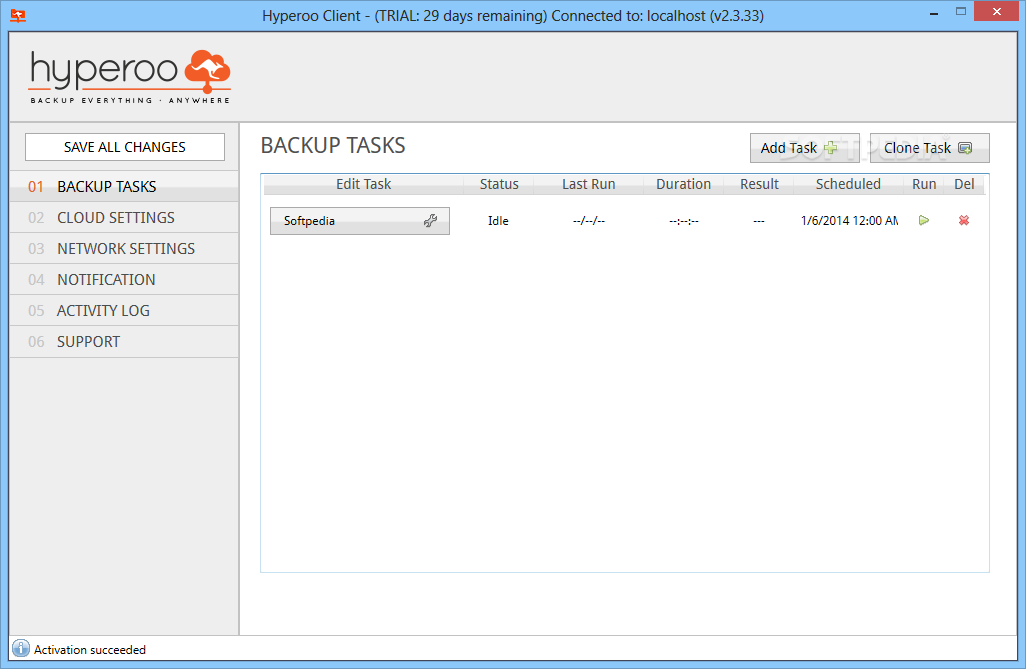Run the Softpedia backup task
Viewport: 1026px width, 669px height.
pyautogui.click(x=923, y=221)
